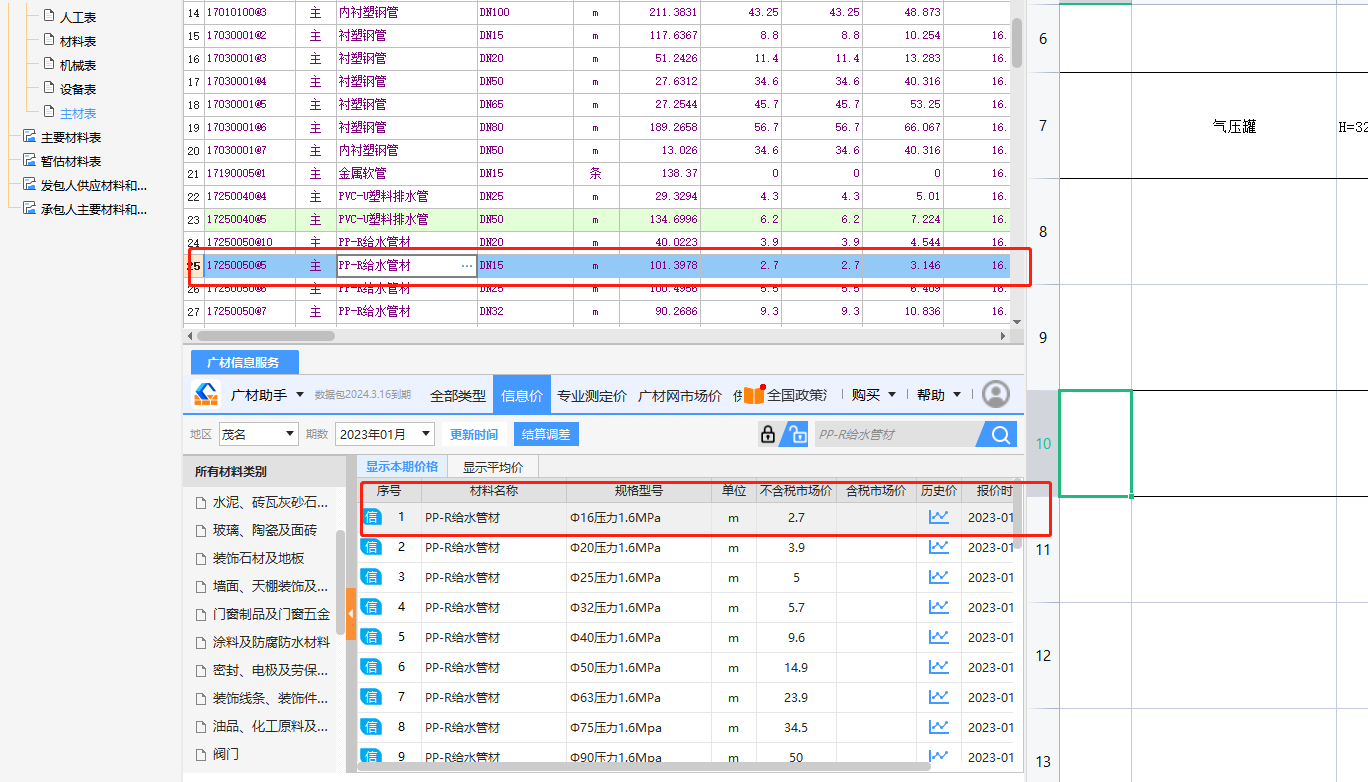The width and height of the screenshot is (1368, 782).
Task: Click the 信 badge on Φ40压力1.6MPa row
Action: tap(371, 637)
